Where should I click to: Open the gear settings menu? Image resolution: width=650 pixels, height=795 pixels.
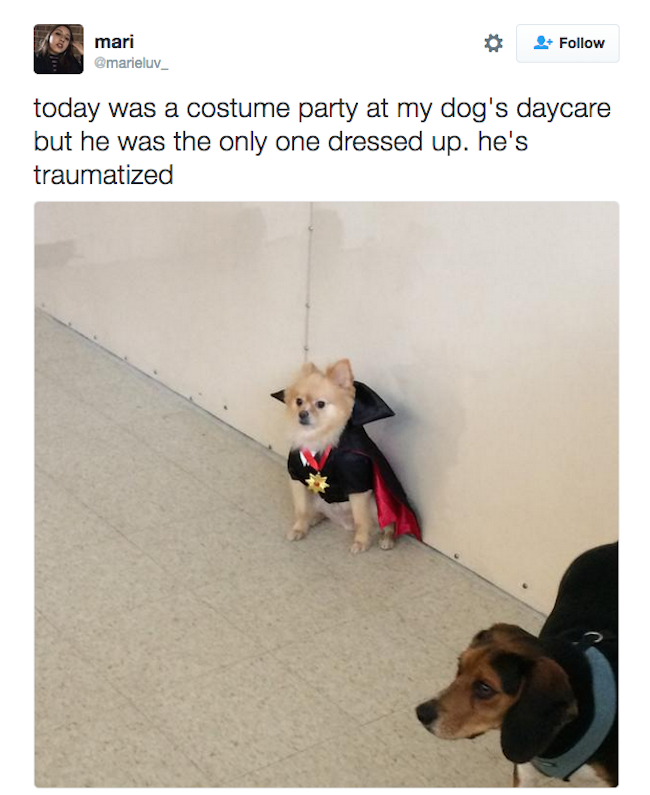click(493, 43)
